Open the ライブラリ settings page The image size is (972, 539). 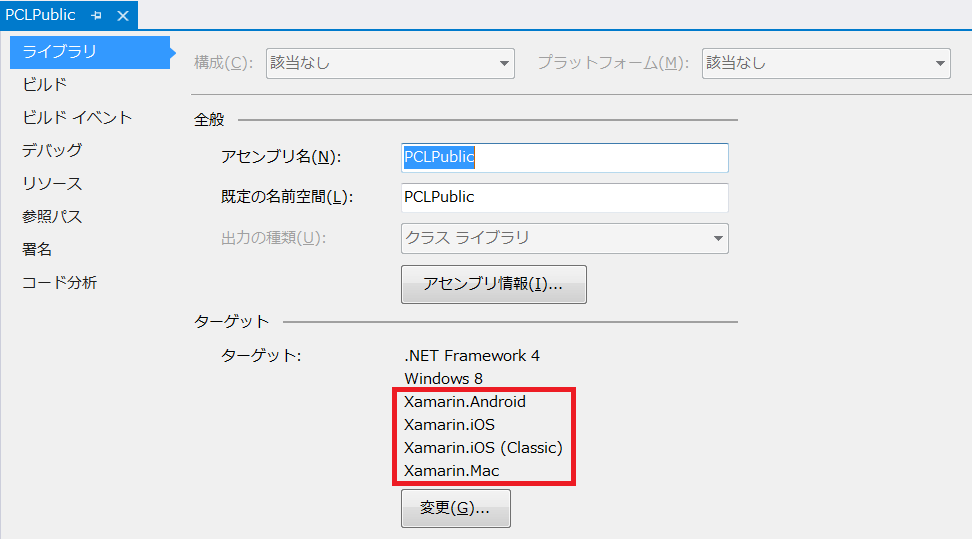point(59,52)
